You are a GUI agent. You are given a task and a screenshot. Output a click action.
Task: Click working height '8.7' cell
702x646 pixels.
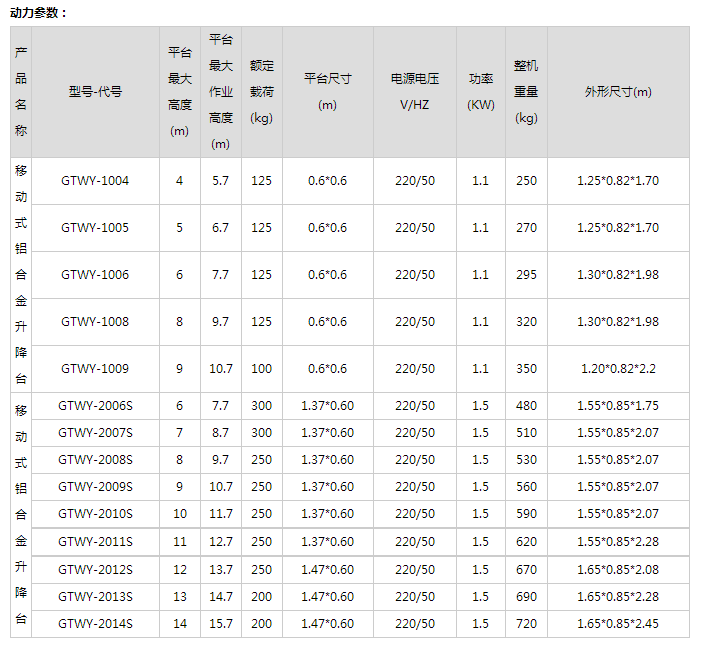[220, 433]
